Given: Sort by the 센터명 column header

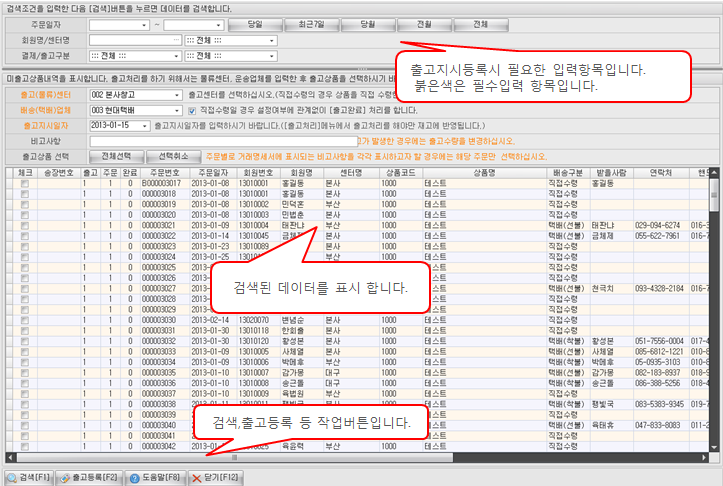Looking at the screenshot, I should click(351, 173).
